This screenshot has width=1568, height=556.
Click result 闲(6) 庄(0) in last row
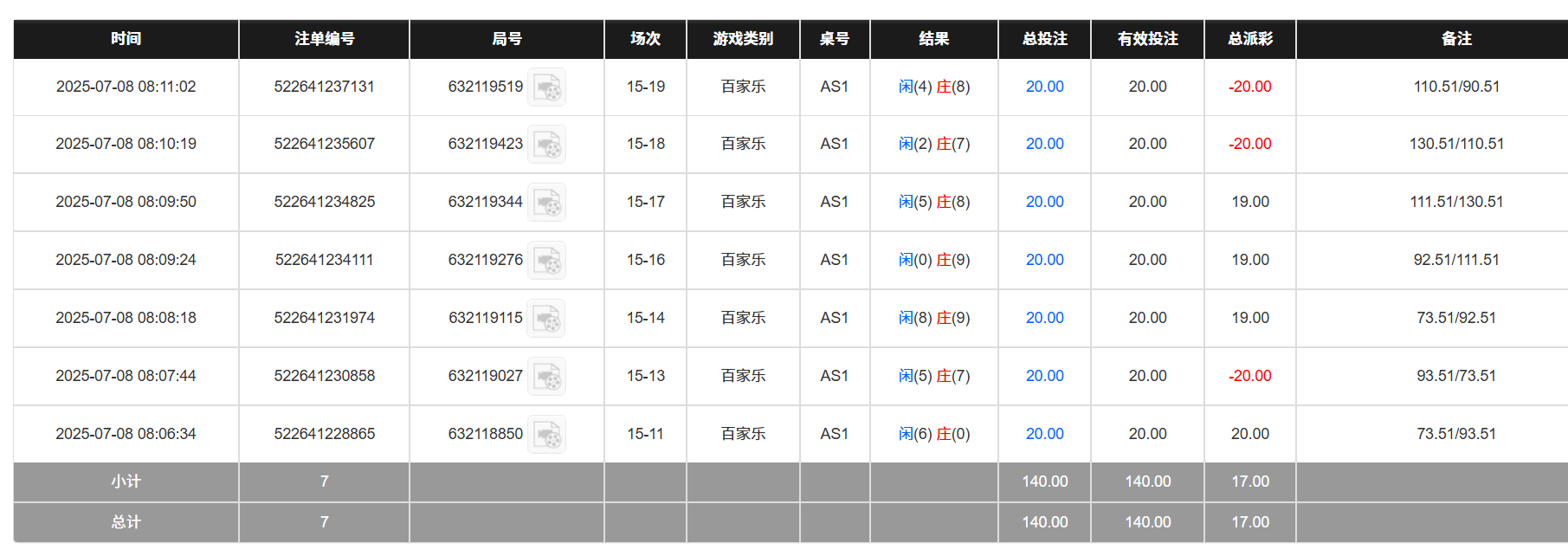coord(934,434)
